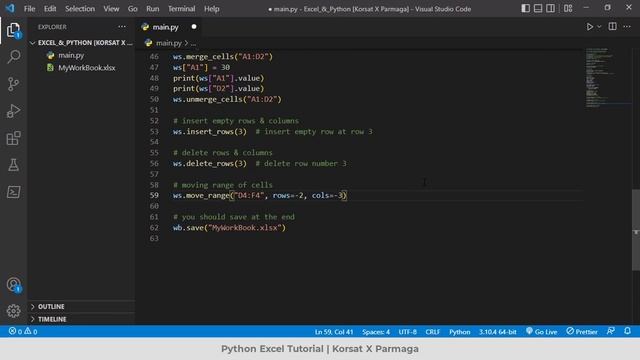Collapse the EXCEL_&_PYTHON folder section
640x360 pixels.
[82, 42]
